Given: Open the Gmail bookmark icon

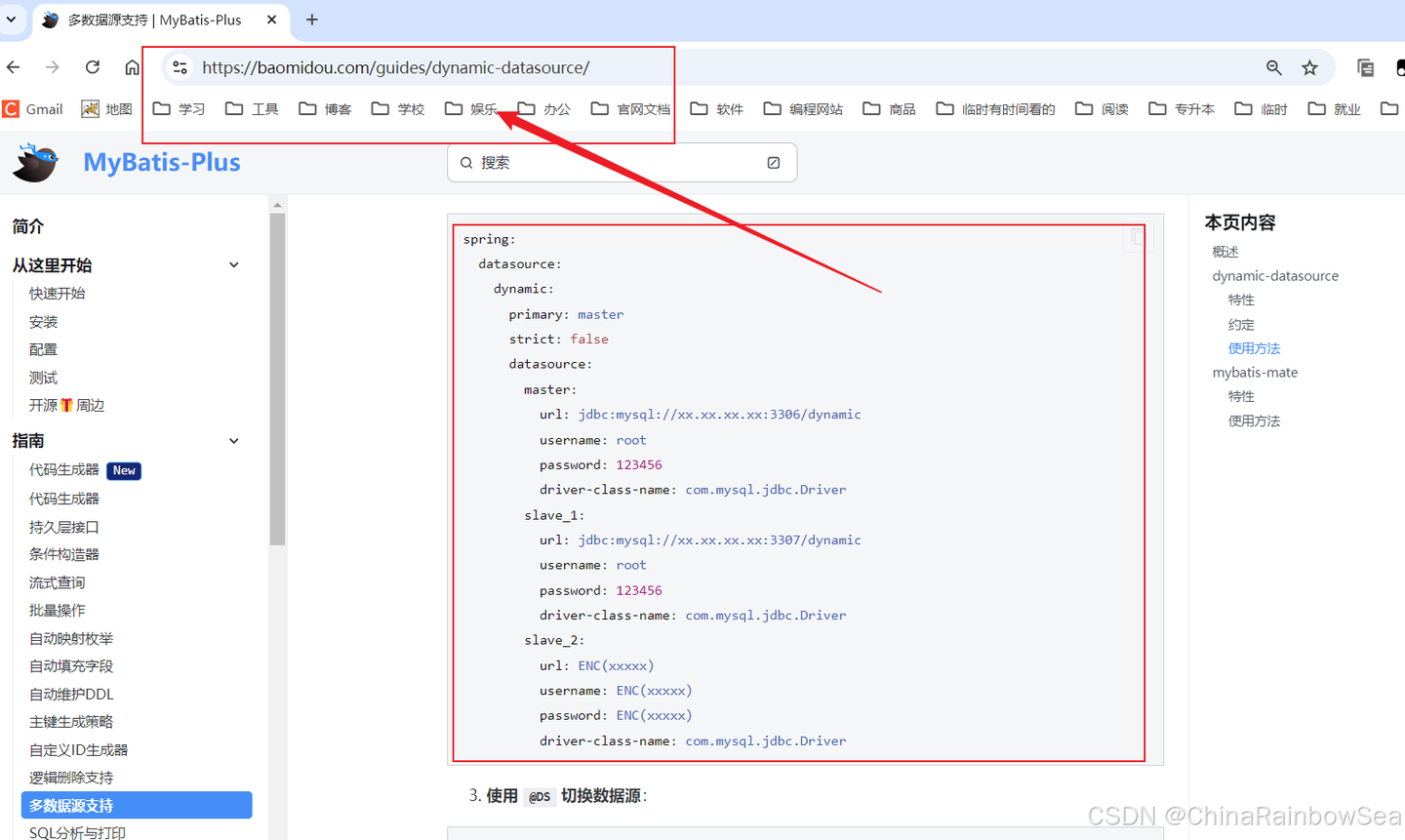Looking at the screenshot, I should pyautogui.click(x=11, y=108).
